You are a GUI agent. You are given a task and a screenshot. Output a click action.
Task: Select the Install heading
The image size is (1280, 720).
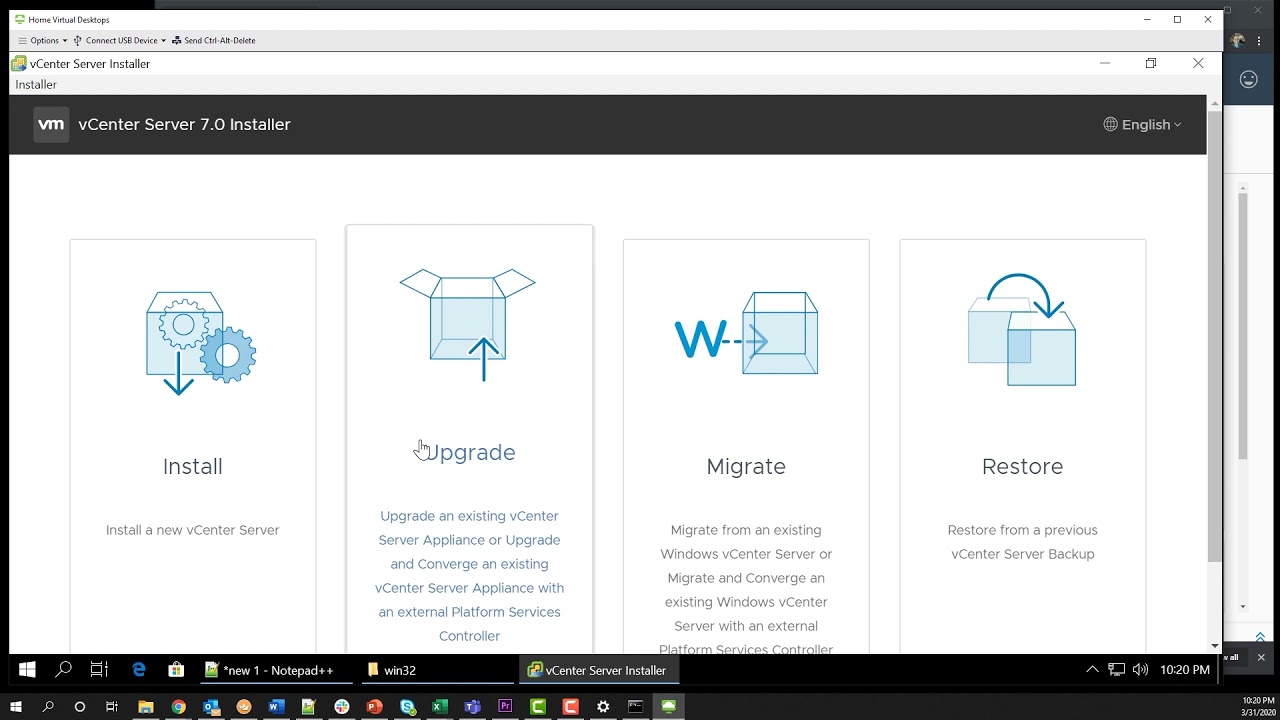coord(192,467)
